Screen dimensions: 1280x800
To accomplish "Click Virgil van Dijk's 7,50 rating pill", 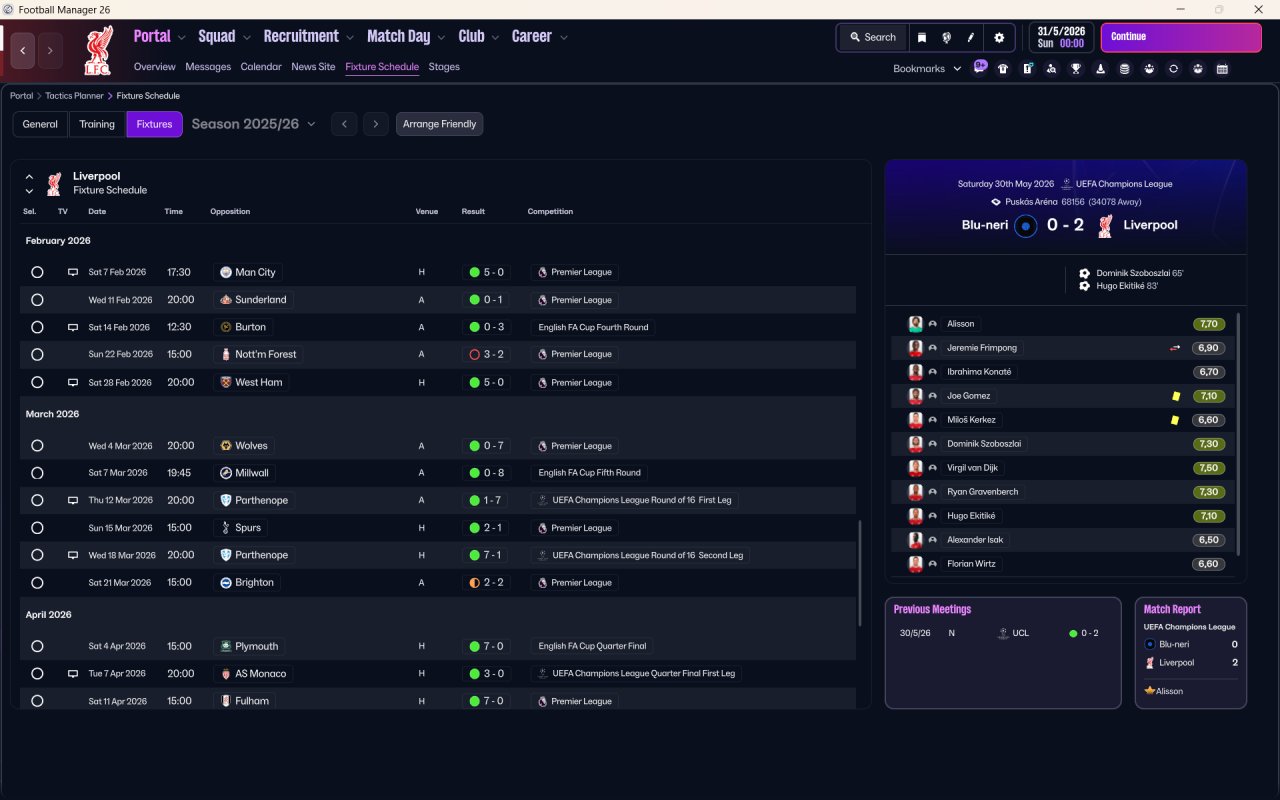I will (x=1208, y=468).
